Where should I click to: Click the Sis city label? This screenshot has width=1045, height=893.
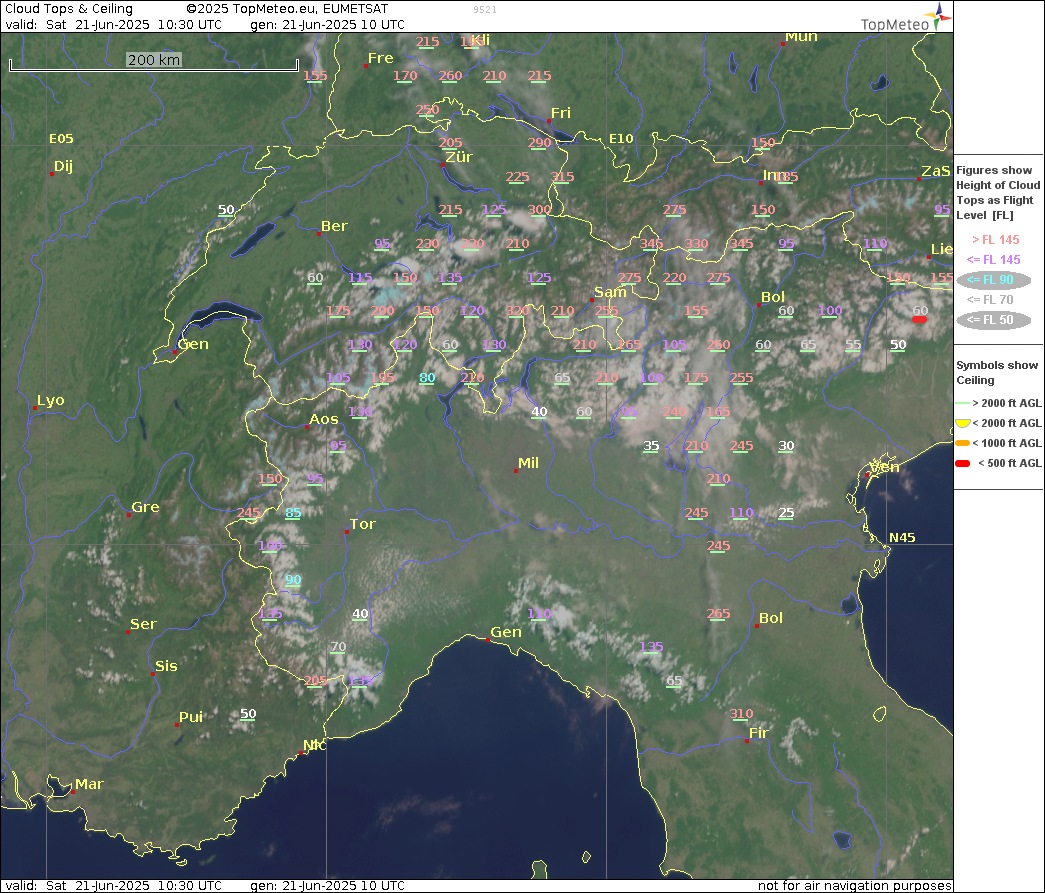point(166,666)
